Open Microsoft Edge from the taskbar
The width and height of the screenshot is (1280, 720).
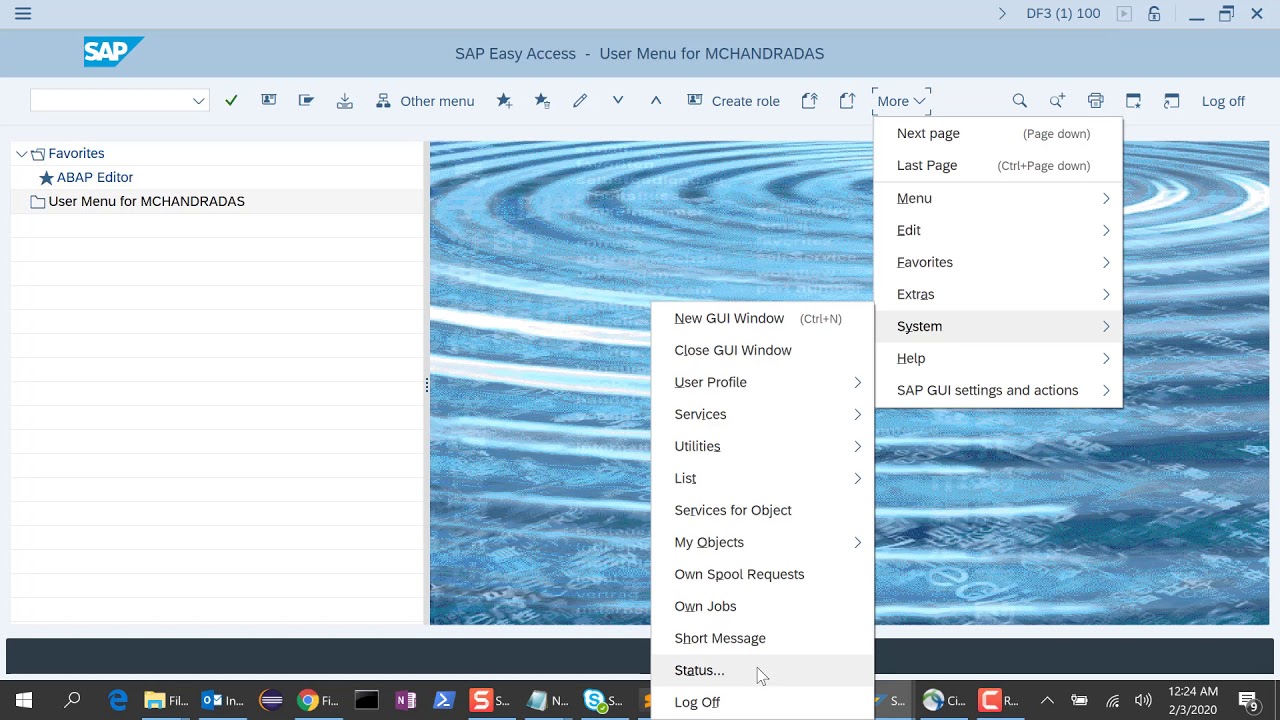118,700
